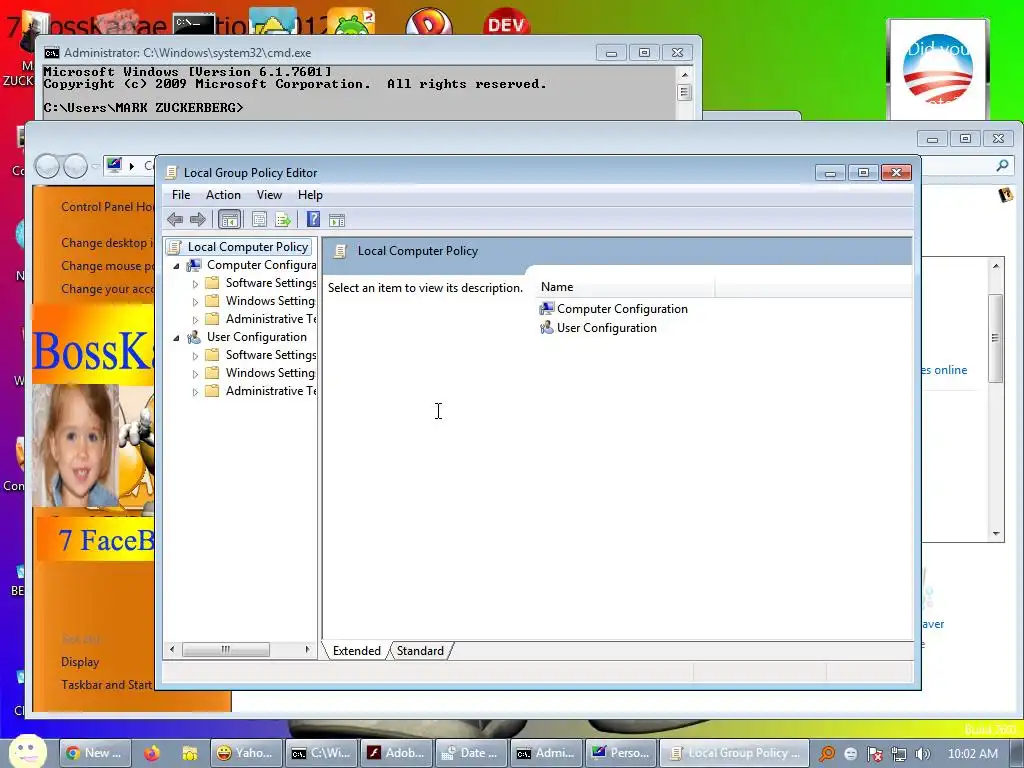Click Change mouse pointers link in Control Panel

pyautogui.click(x=108, y=266)
